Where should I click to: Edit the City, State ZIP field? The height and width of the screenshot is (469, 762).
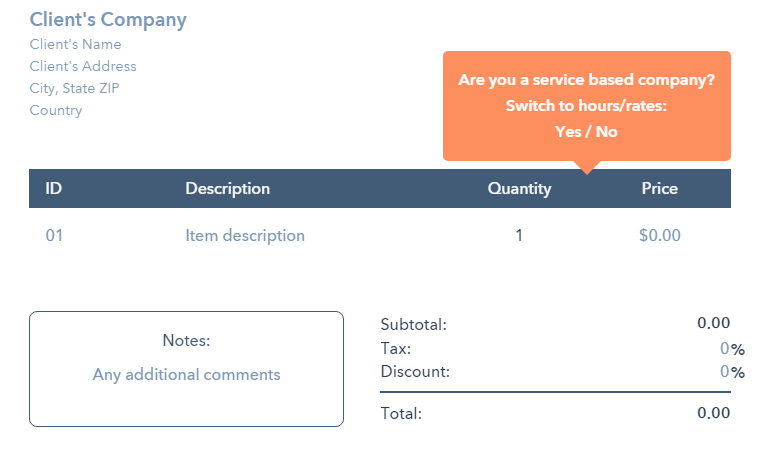click(74, 88)
